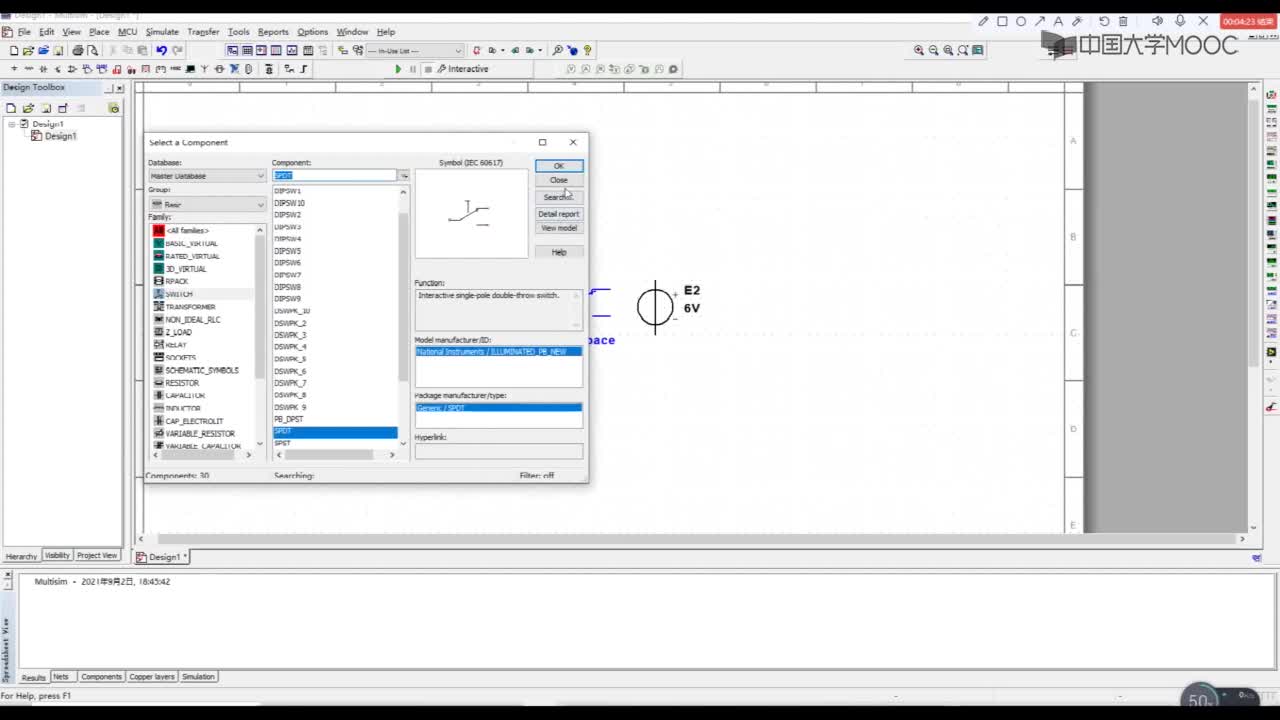The height and width of the screenshot is (720, 1280).
Task: Click the component list vertical scrollbar
Action: click(403, 316)
